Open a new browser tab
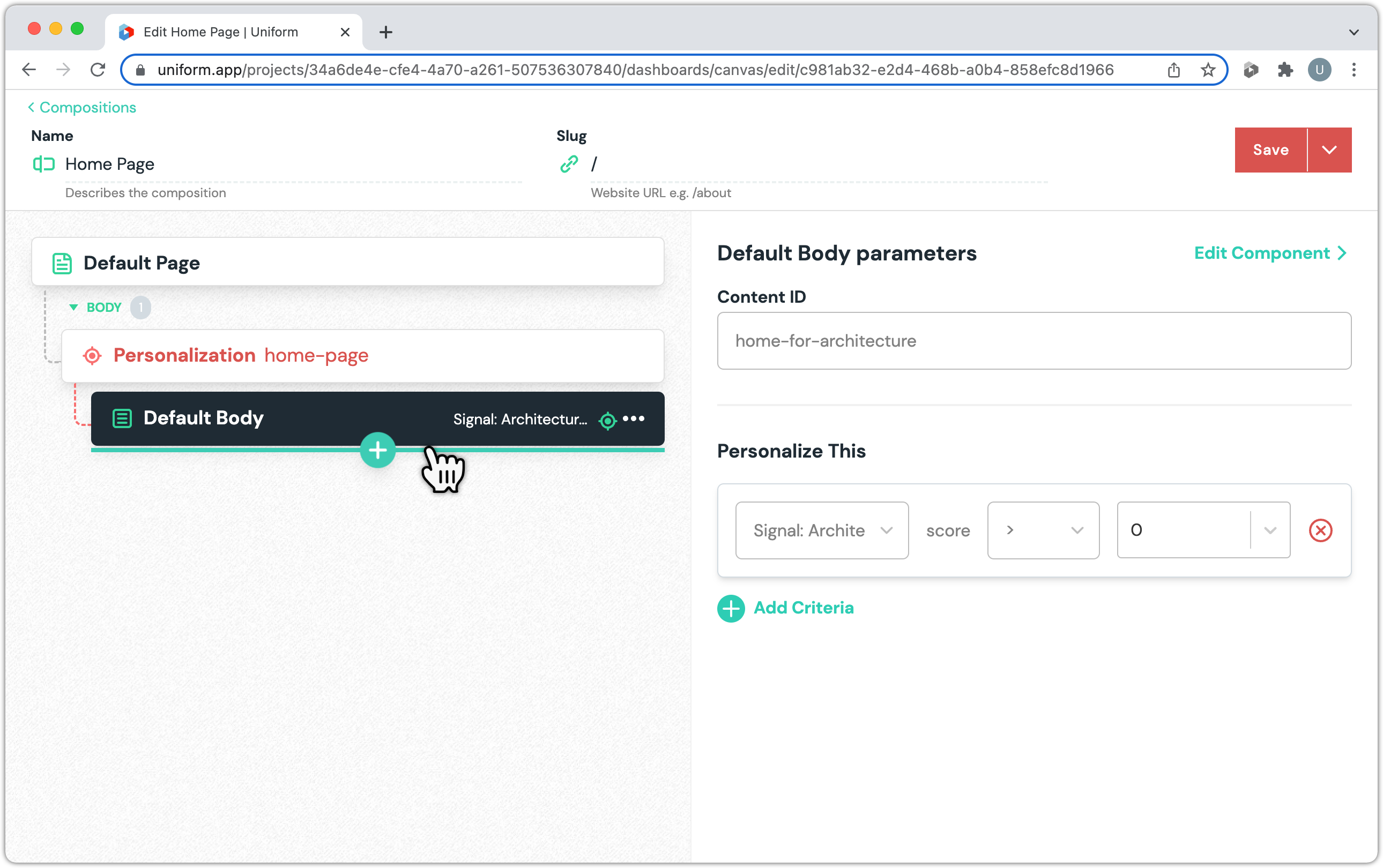This screenshot has height=868, width=1383. (386, 32)
